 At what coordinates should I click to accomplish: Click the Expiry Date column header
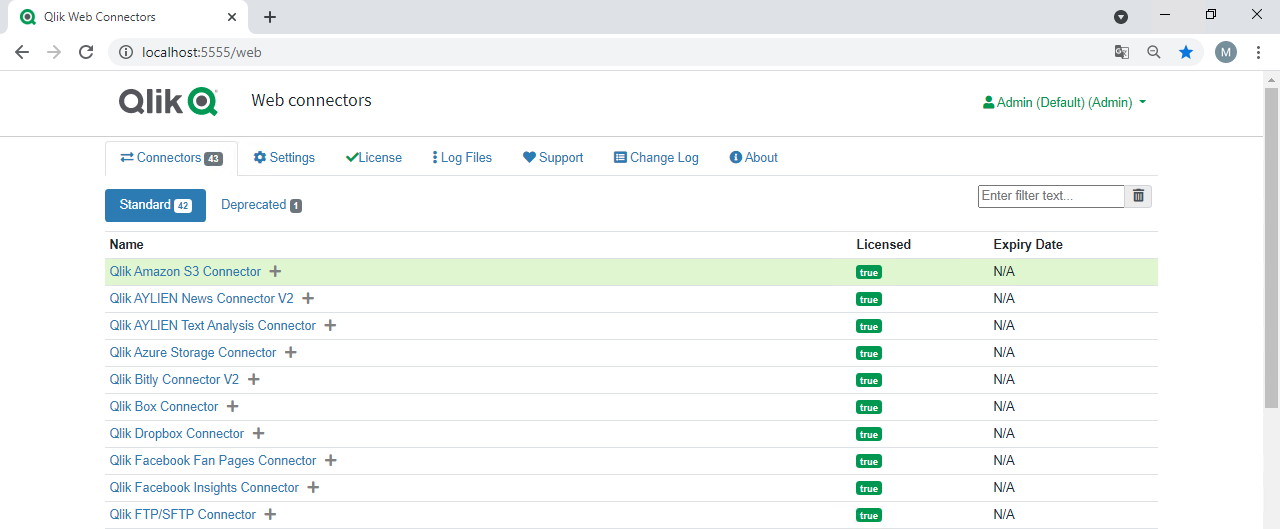click(1028, 245)
